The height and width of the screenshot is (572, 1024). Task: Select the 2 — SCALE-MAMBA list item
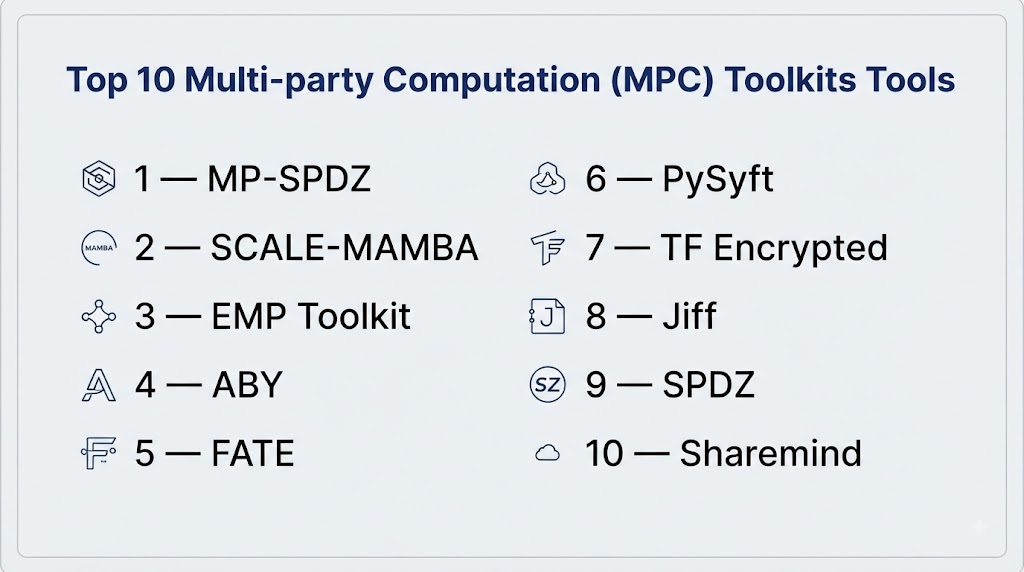tap(306, 247)
